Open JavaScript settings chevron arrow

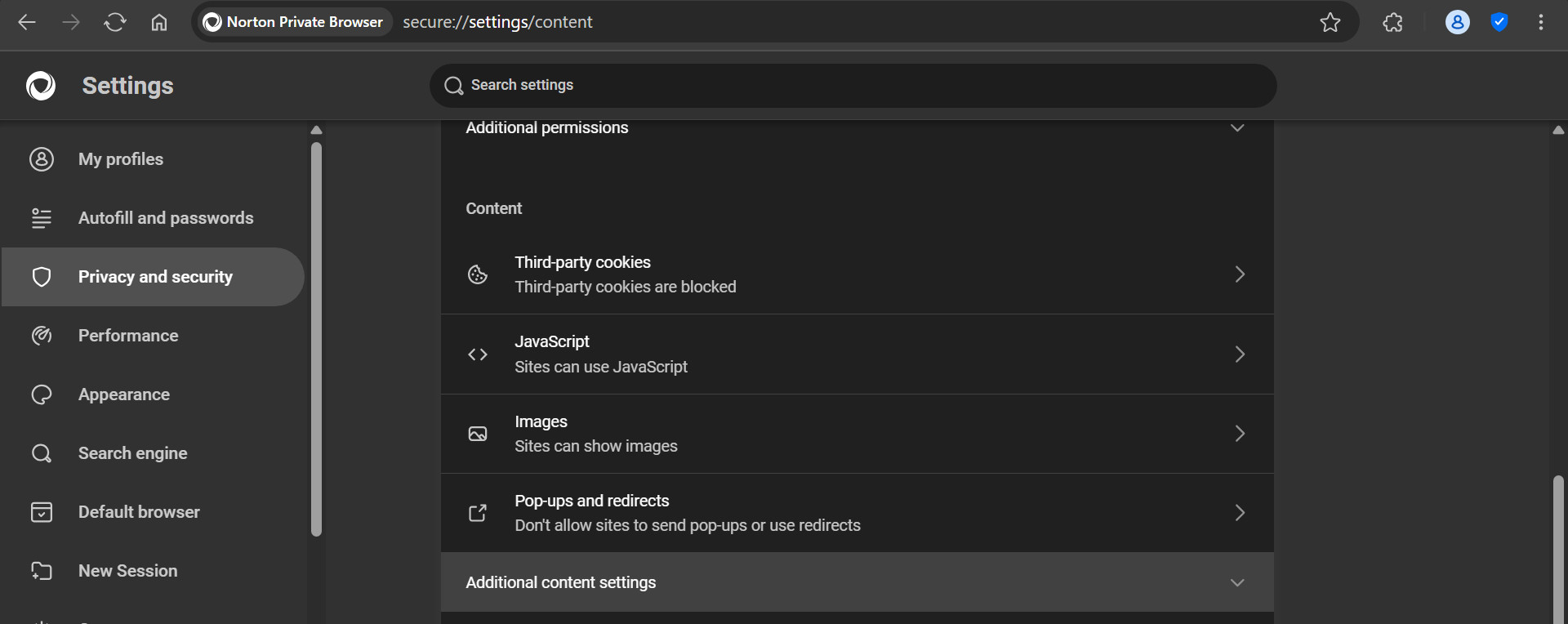pos(1240,354)
